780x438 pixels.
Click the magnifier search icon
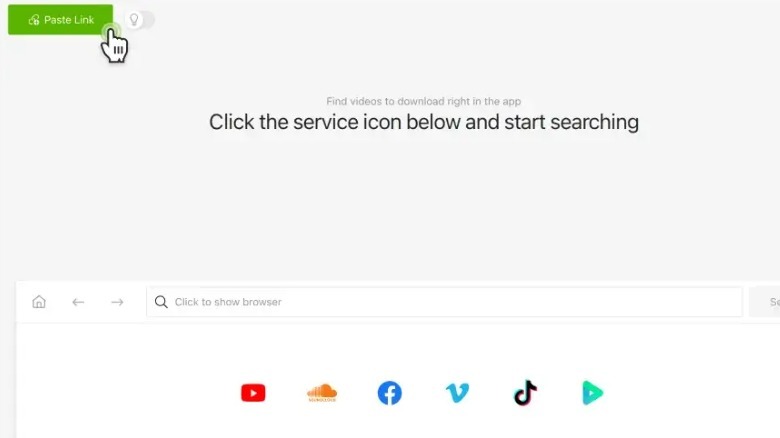coord(161,302)
